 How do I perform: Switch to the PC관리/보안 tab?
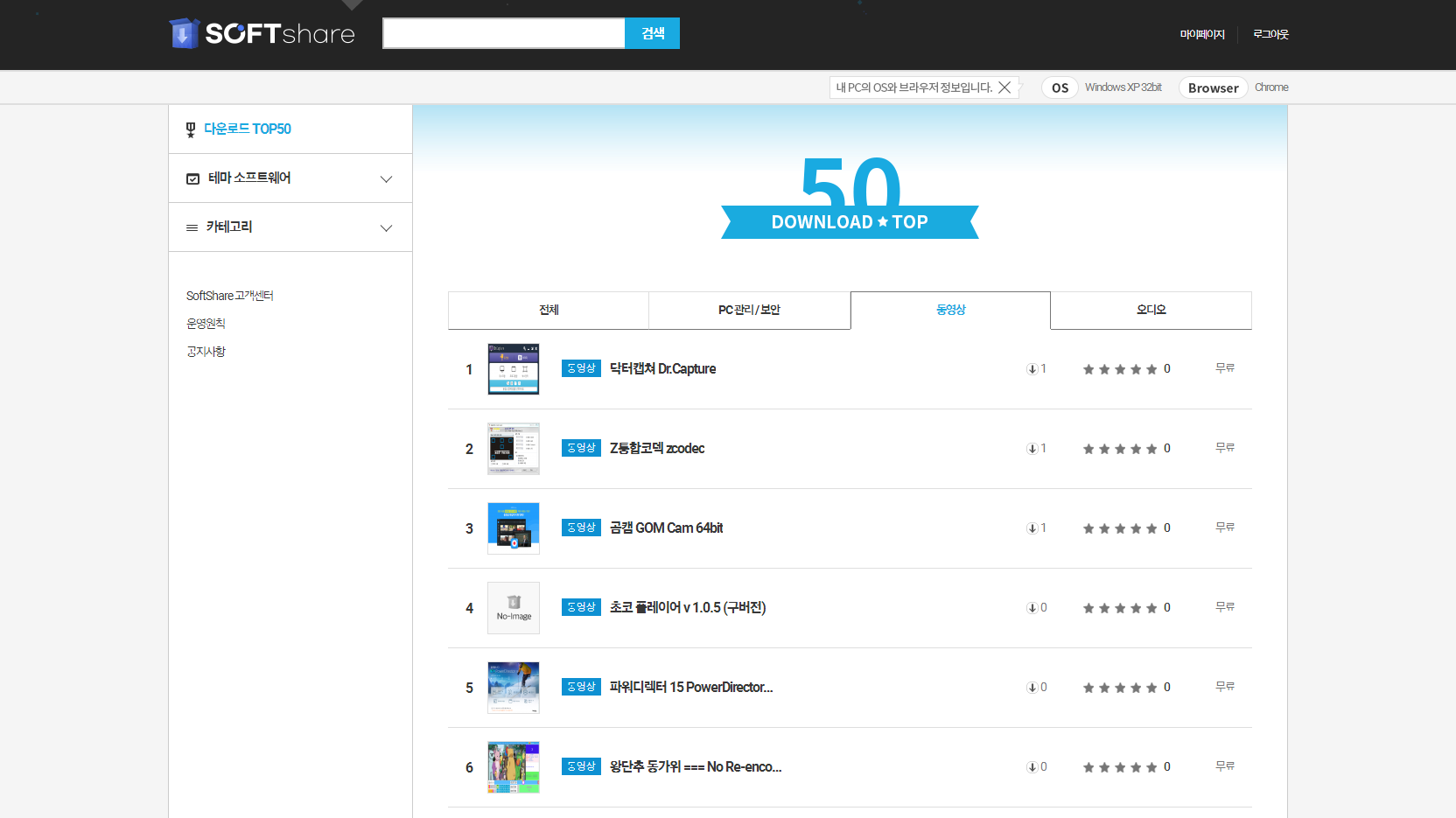[749, 311]
